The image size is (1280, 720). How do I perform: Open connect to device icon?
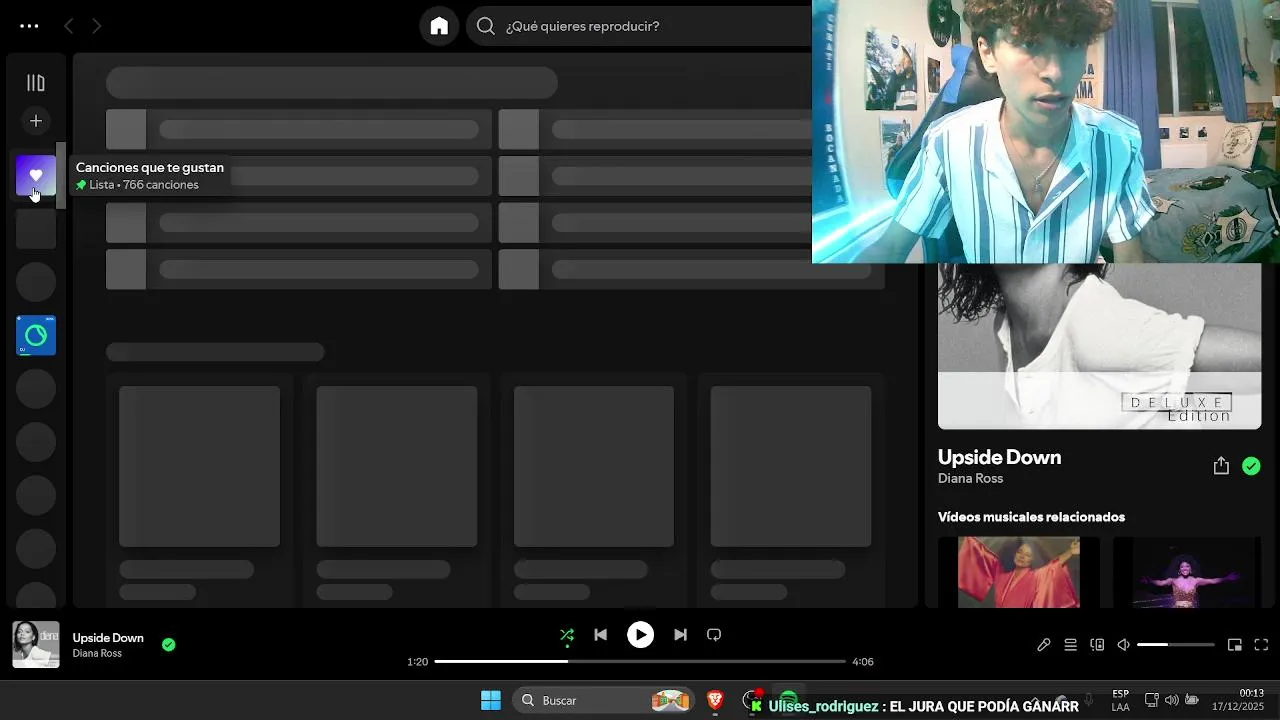(x=1097, y=645)
